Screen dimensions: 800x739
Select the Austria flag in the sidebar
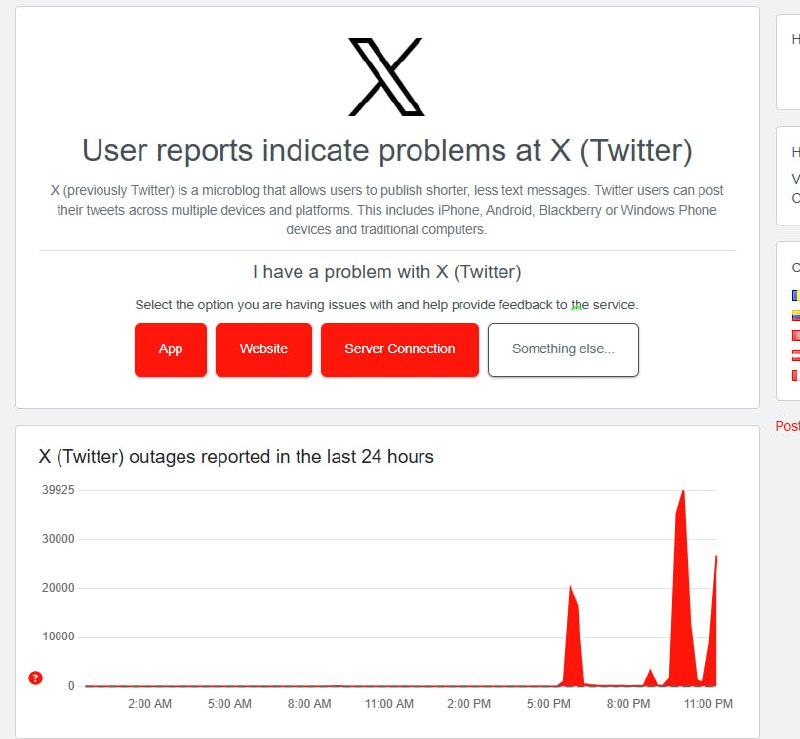pos(795,355)
